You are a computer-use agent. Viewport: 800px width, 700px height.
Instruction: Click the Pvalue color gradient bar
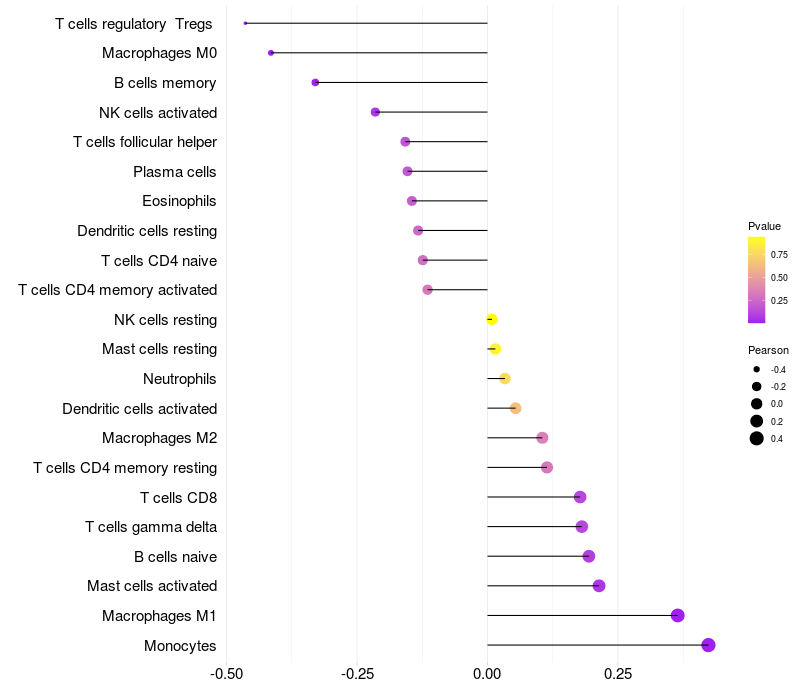click(757, 280)
